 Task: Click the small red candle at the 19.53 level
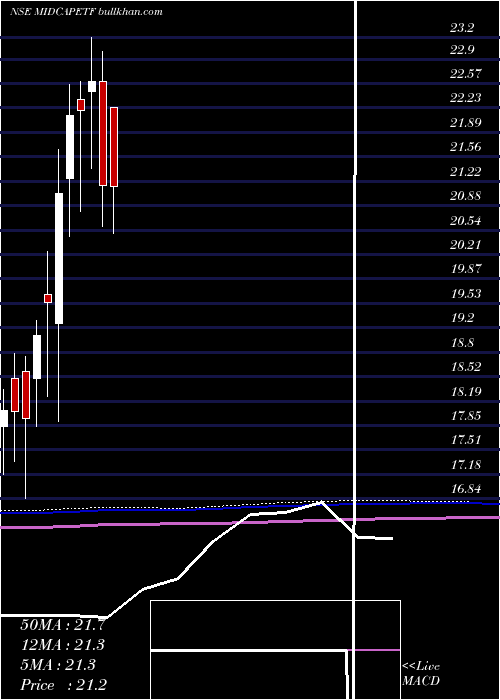click(48, 298)
